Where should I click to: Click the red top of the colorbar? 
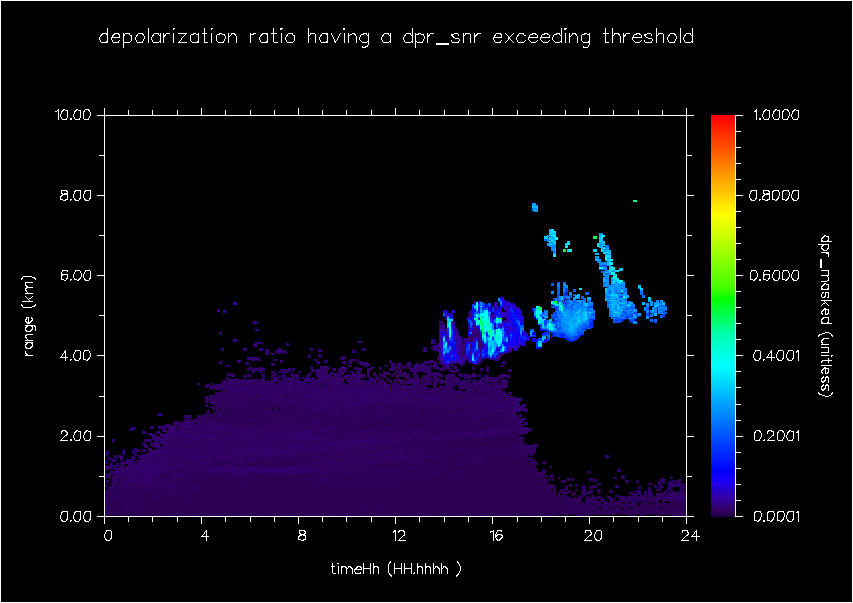point(723,122)
